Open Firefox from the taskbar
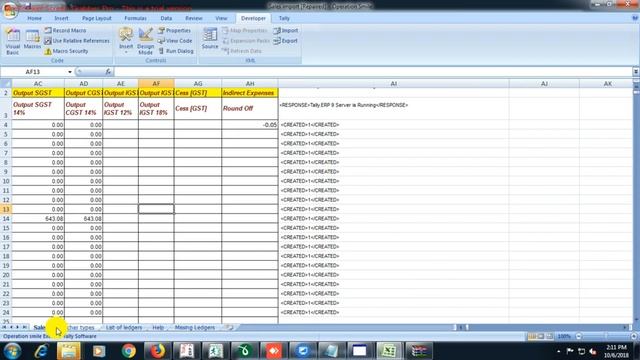 pyautogui.click(x=158, y=351)
